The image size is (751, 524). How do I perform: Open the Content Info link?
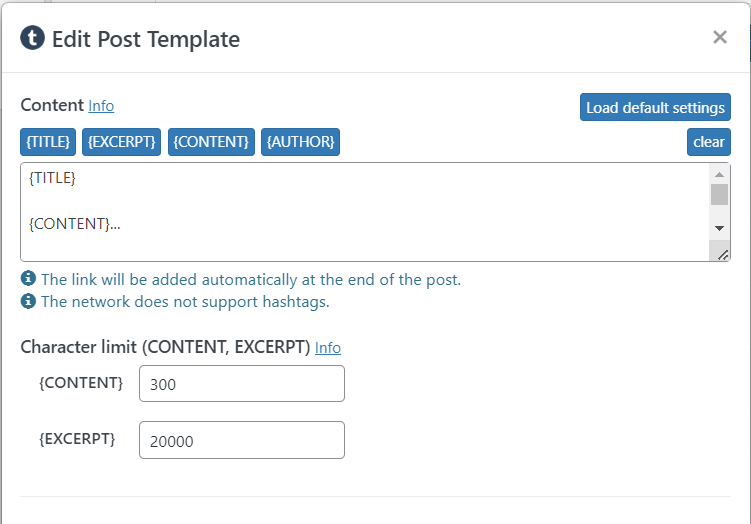click(x=101, y=106)
